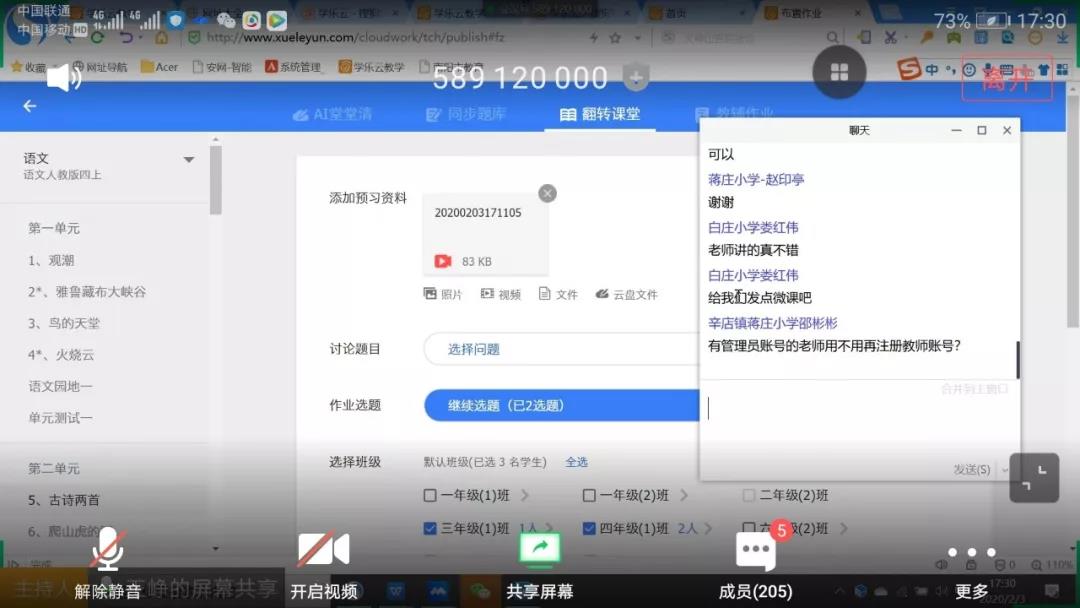1080x608 pixels.
Task: Check the 一年级(1)班 checkbox
Action: click(x=430, y=495)
